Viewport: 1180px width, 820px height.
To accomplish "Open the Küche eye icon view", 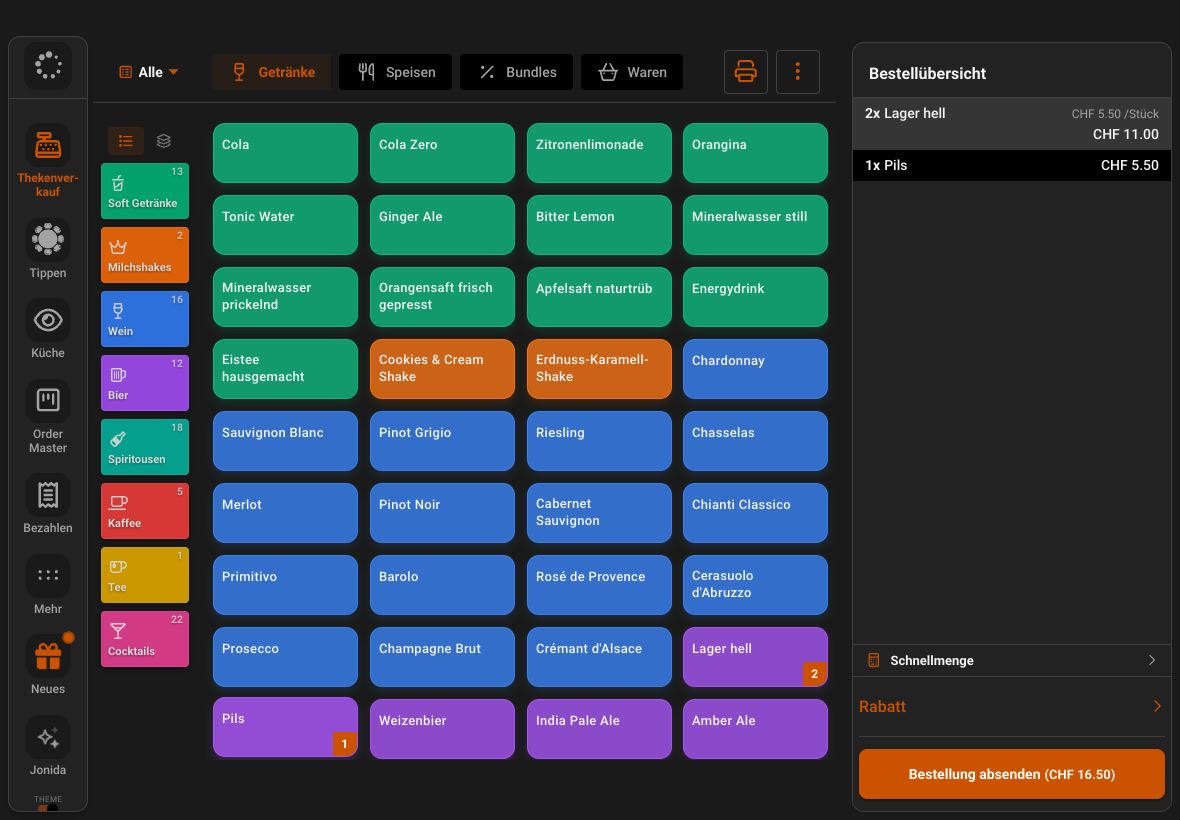I will coord(47,320).
